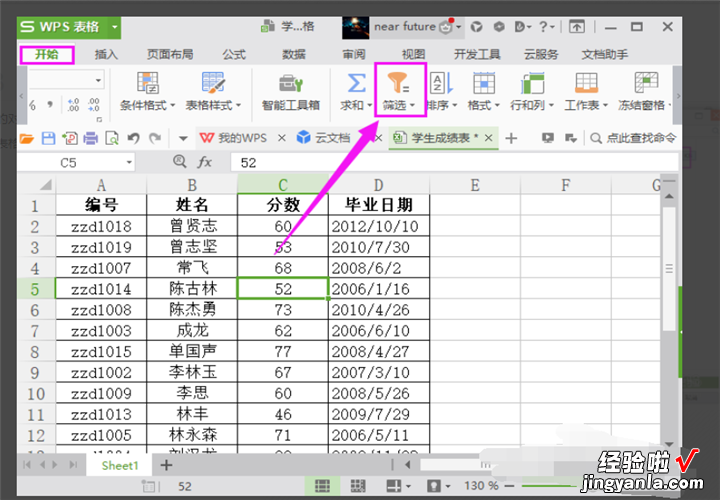Decrease decimal places icon
The image size is (720, 500).
[94, 105]
